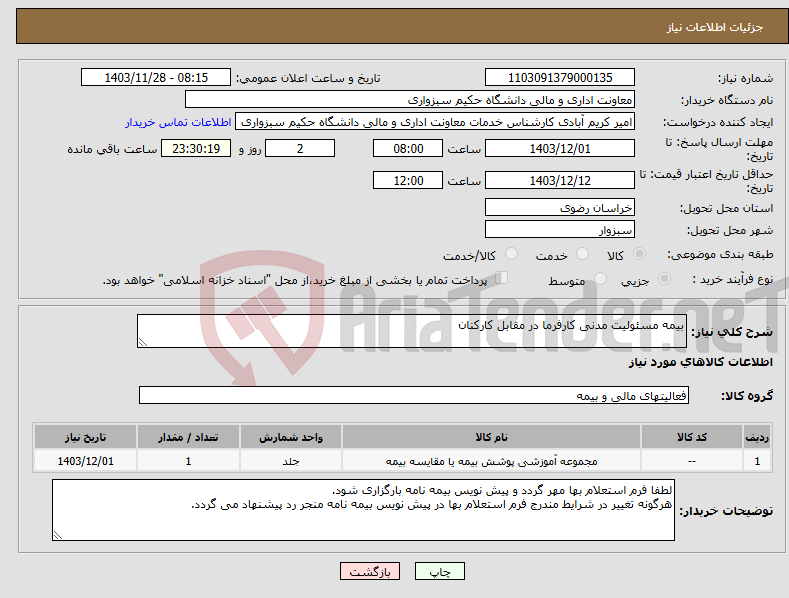Click the request creator name field
The image size is (789, 598).
click(x=435, y=122)
